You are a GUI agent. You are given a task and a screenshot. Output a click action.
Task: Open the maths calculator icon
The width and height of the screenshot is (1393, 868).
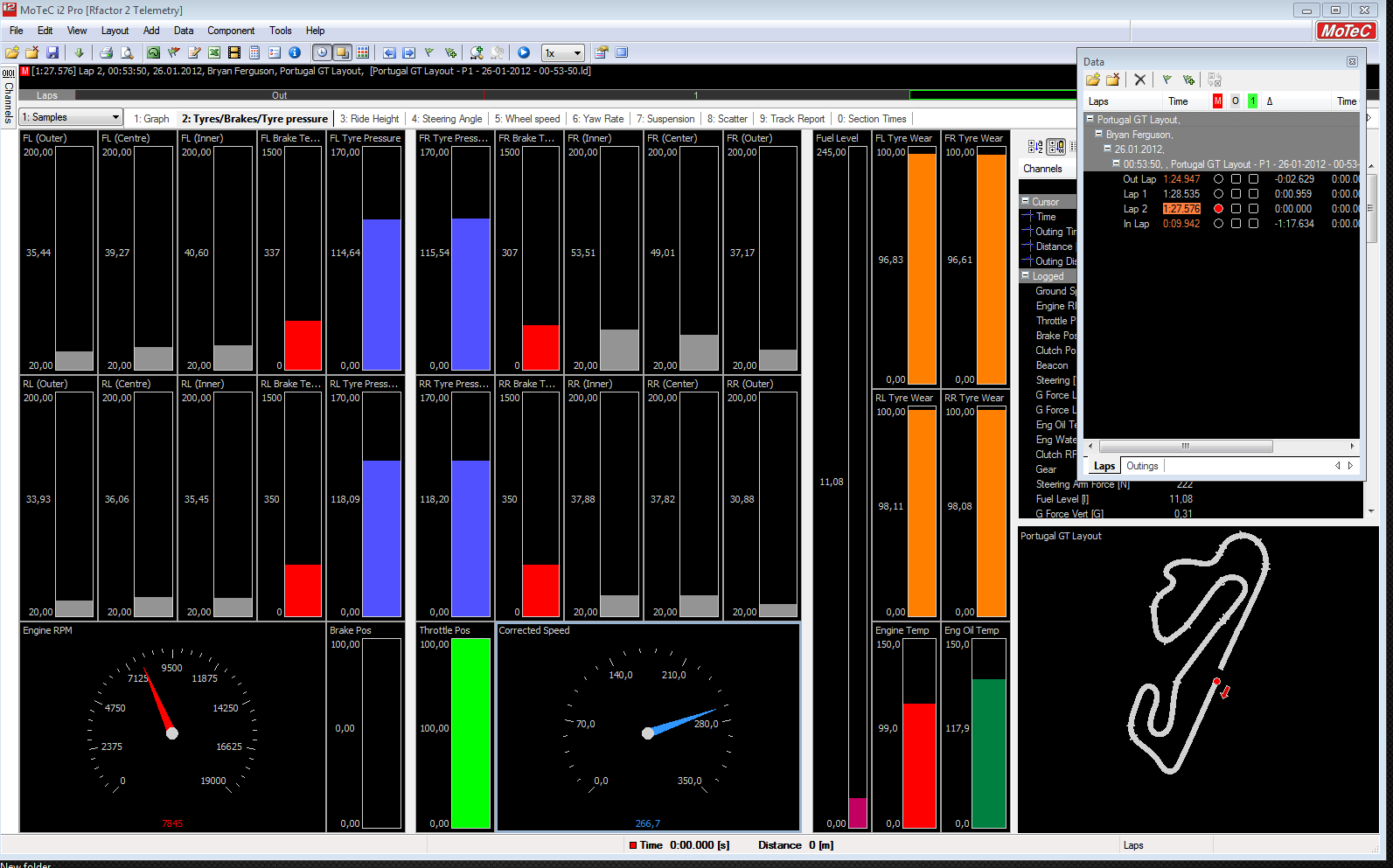tap(254, 52)
